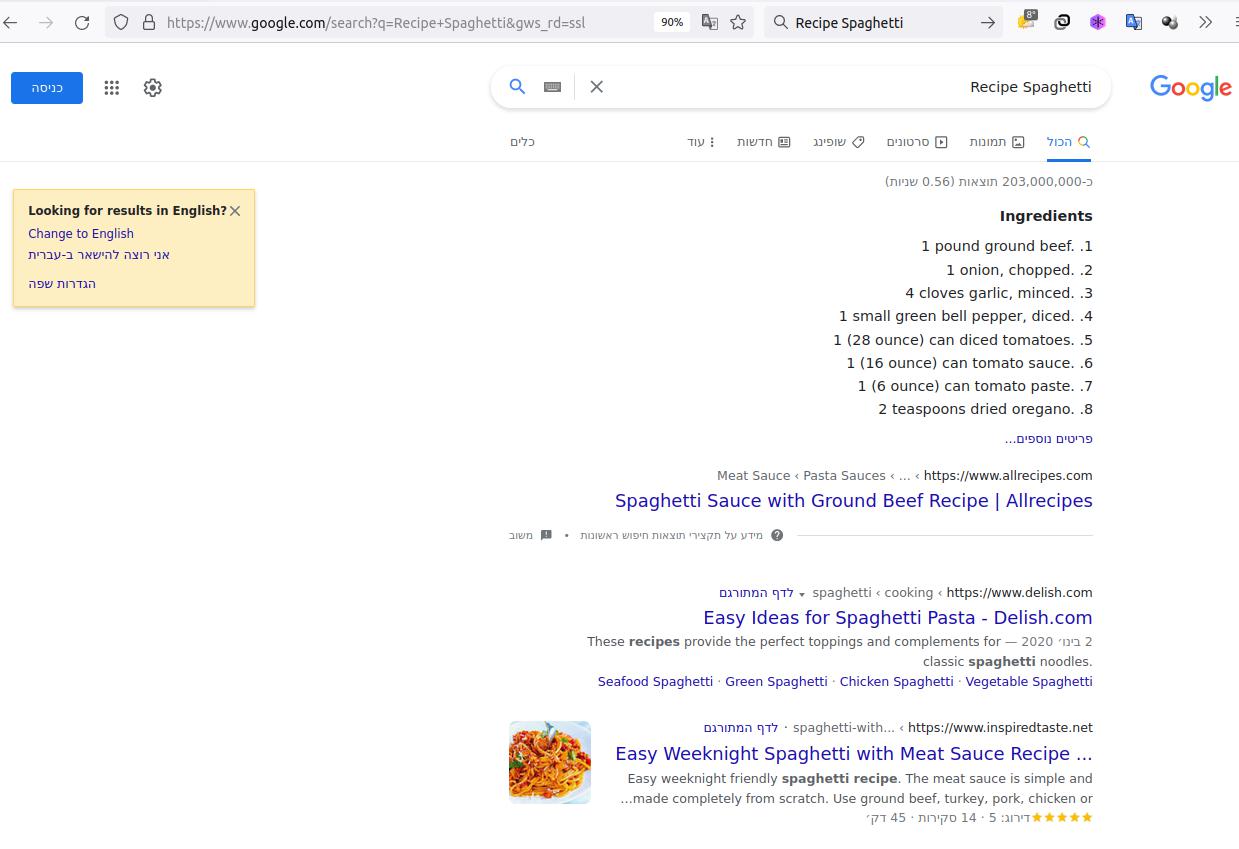Screen dimensions: 1239x849
Task: Open the Allrecipes spaghetti sauce result
Action: pyautogui.click(x=853, y=500)
